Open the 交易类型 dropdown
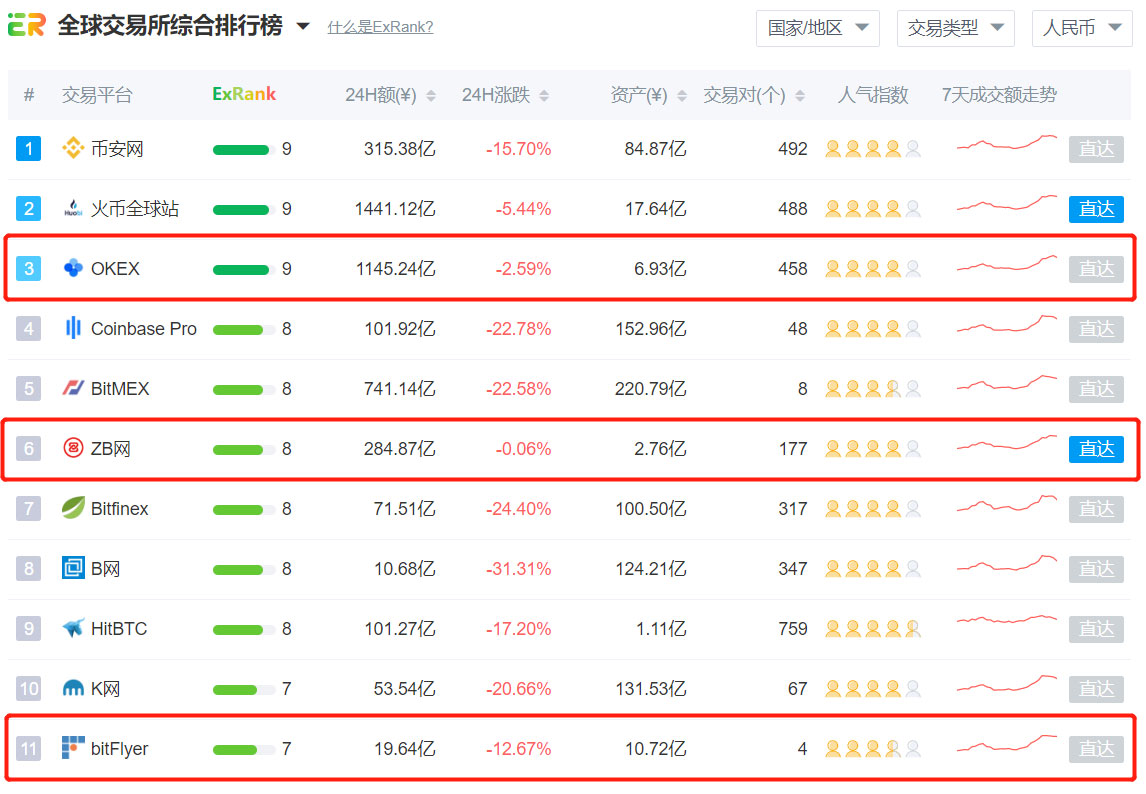1146x794 pixels. (955, 29)
